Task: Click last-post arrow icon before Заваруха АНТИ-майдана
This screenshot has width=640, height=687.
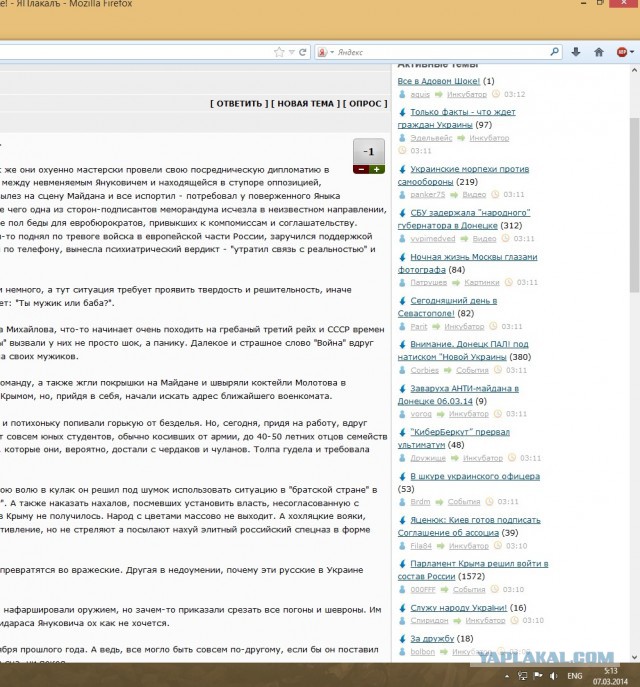Action: (402, 389)
